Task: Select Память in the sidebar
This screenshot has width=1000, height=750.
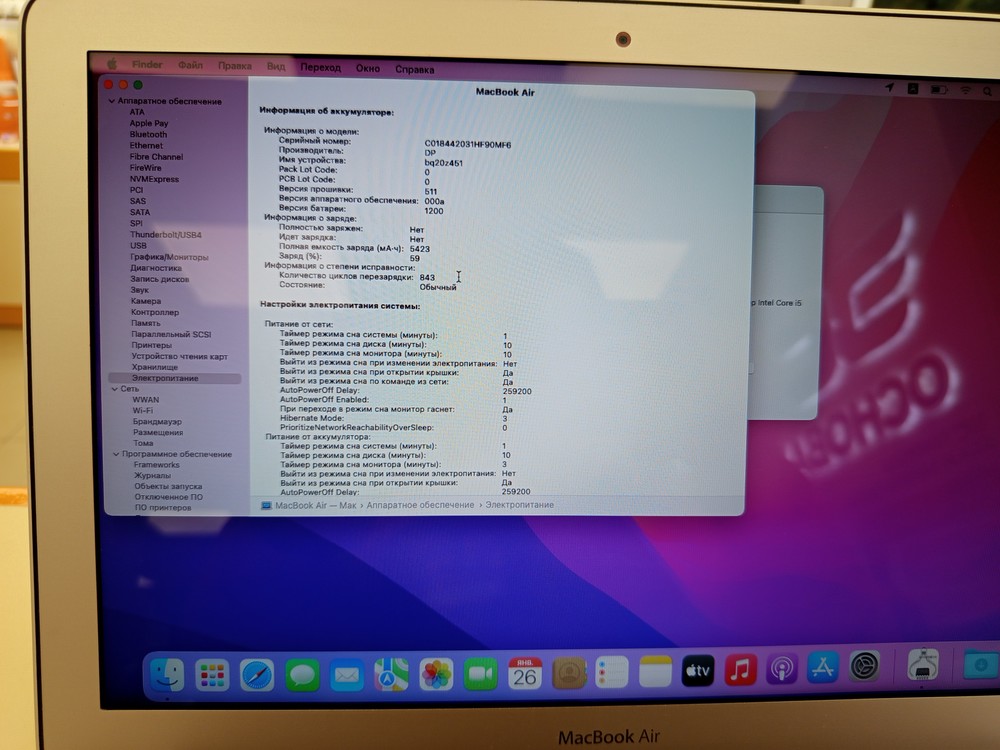Action: coord(145,323)
